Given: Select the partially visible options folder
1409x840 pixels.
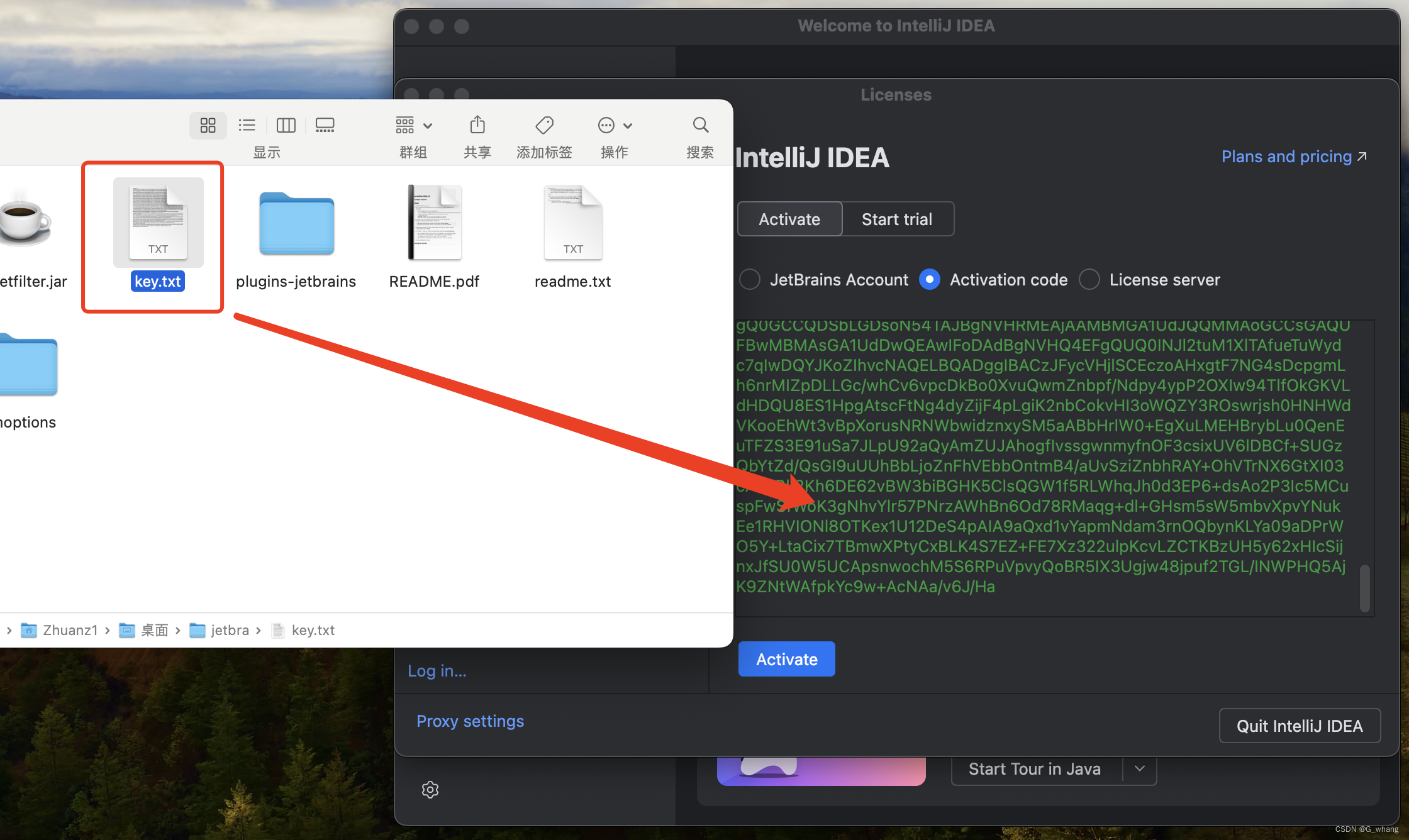Looking at the screenshot, I should click(28, 381).
